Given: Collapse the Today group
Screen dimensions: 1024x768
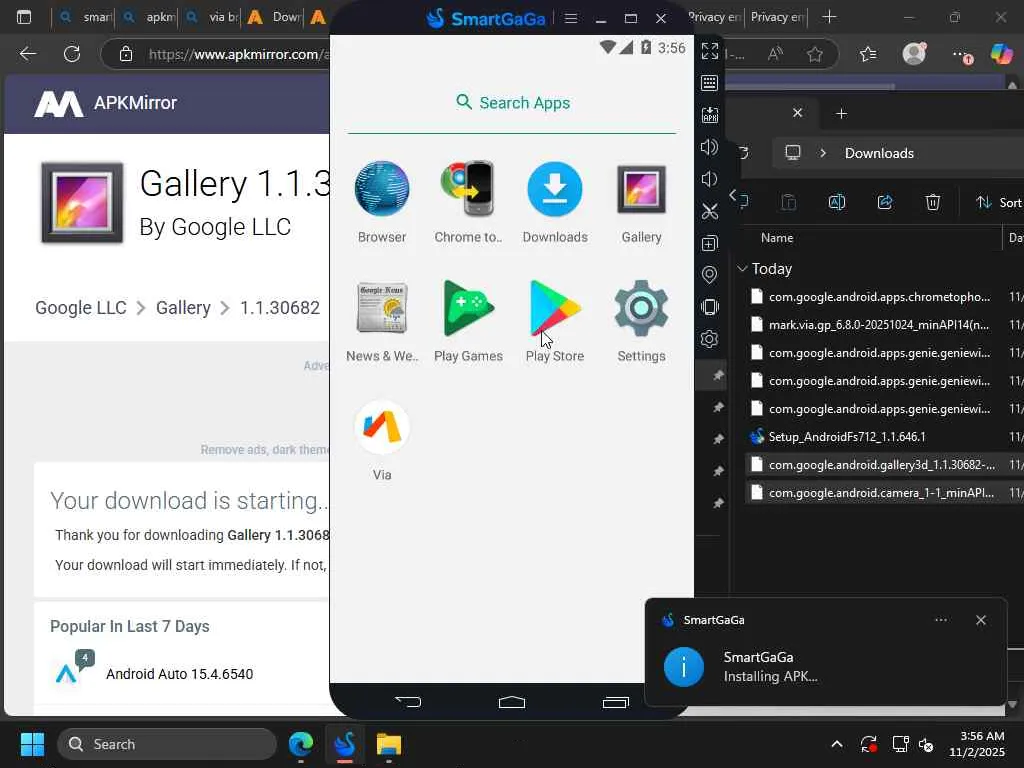Looking at the screenshot, I should point(742,268).
